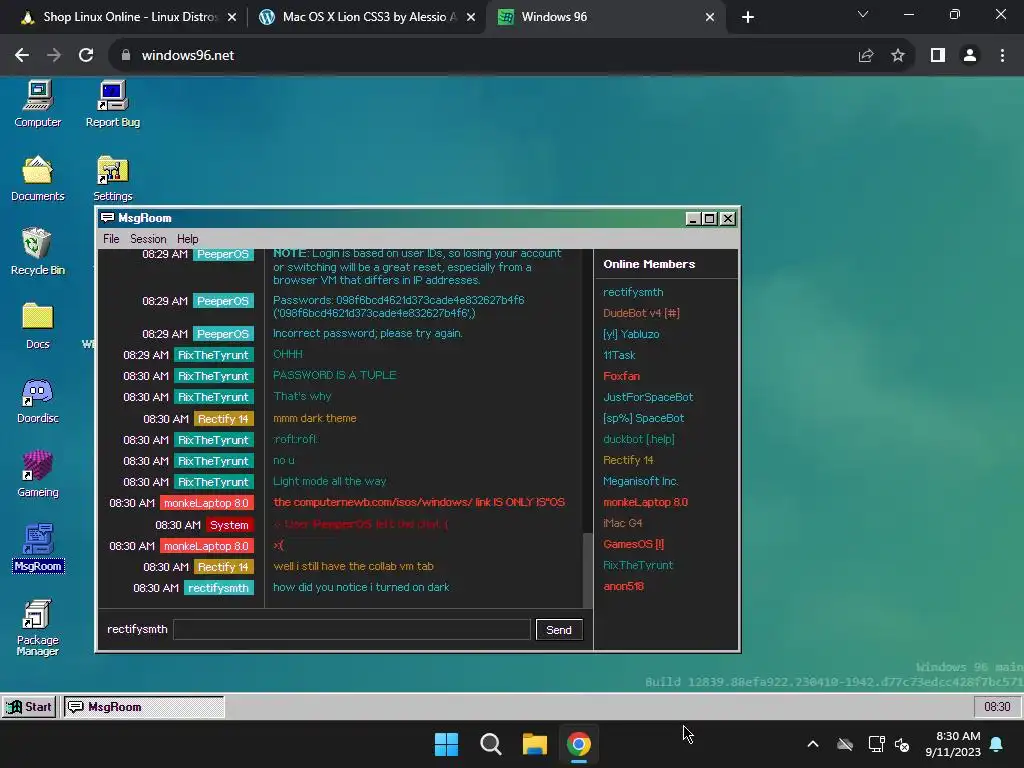Screen dimensions: 1024x768
Task: Focus the MsgRoom message input field
Action: click(x=351, y=630)
